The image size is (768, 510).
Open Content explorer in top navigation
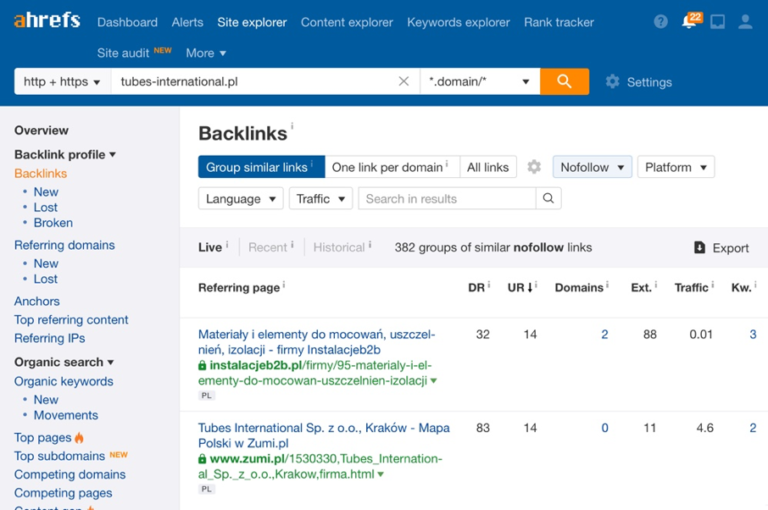[347, 22]
